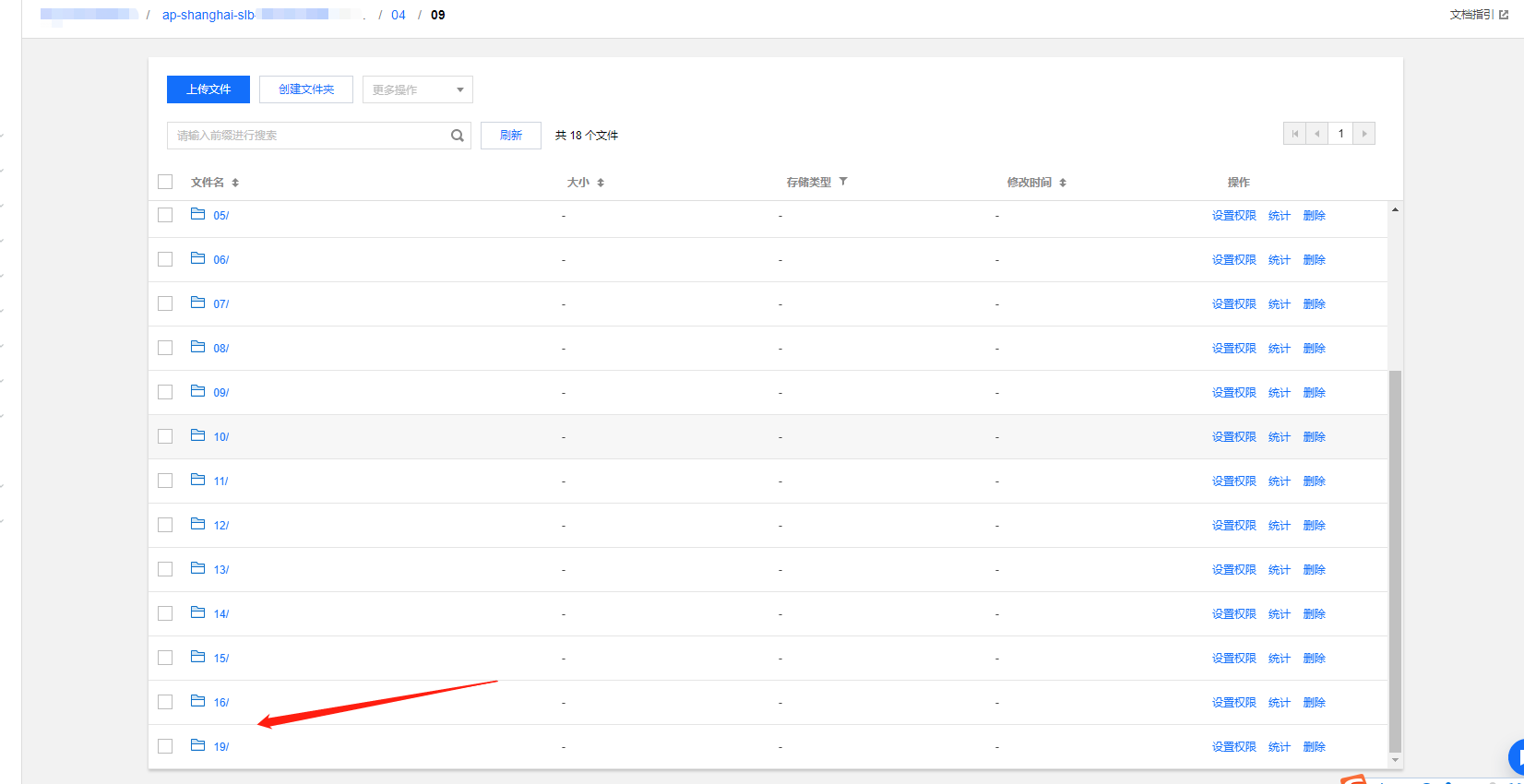Sort by 文件名 column arrows
The width and height of the screenshot is (1524, 784).
pyautogui.click(x=235, y=183)
